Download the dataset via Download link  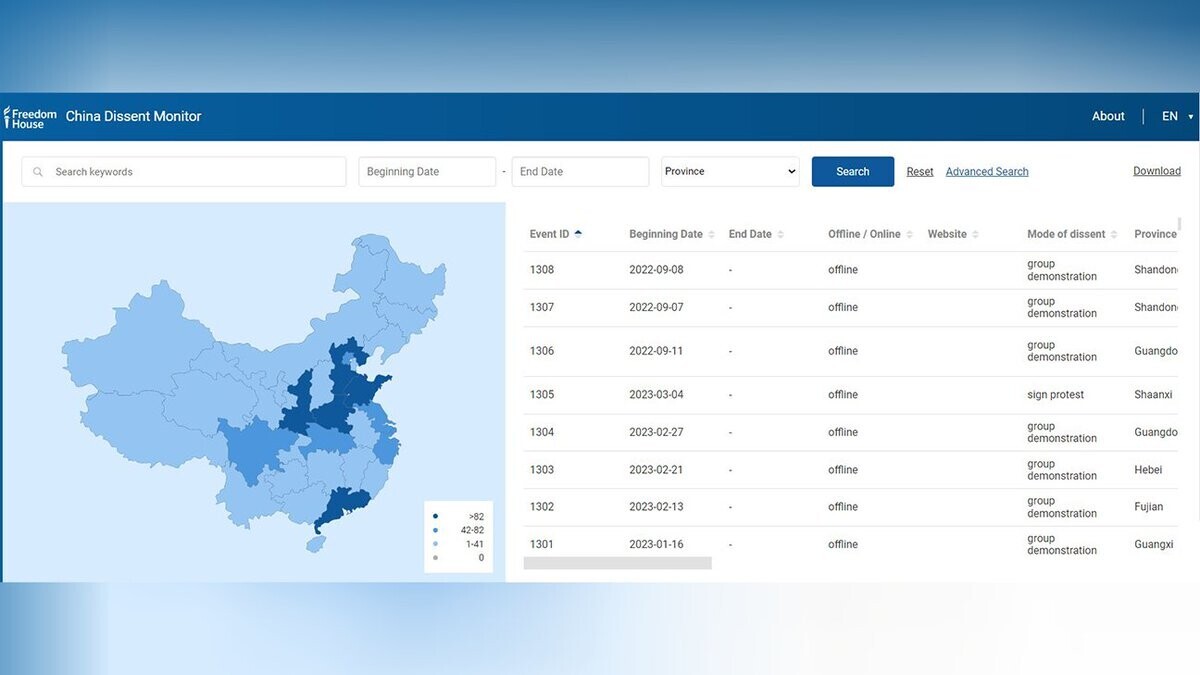[1156, 171]
